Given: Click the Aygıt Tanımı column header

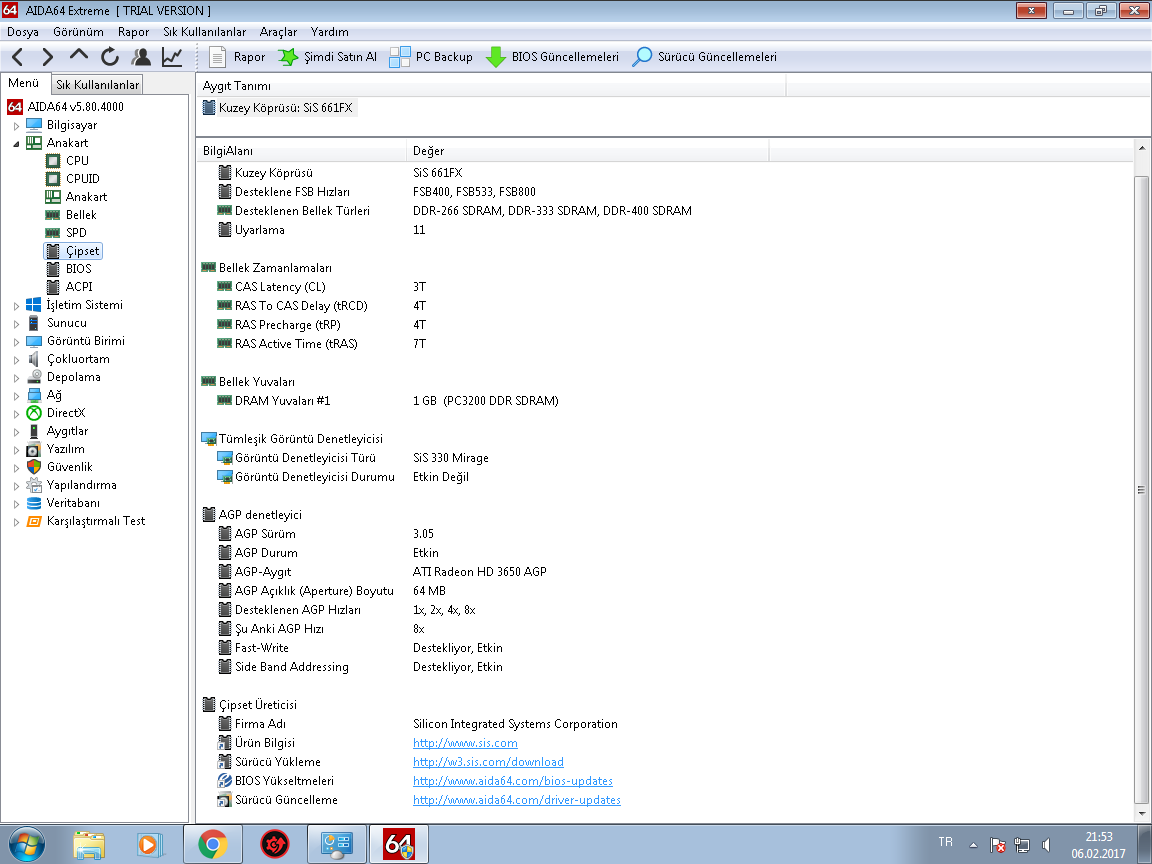Looking at the screenshot, I should (x=491, y=86).
